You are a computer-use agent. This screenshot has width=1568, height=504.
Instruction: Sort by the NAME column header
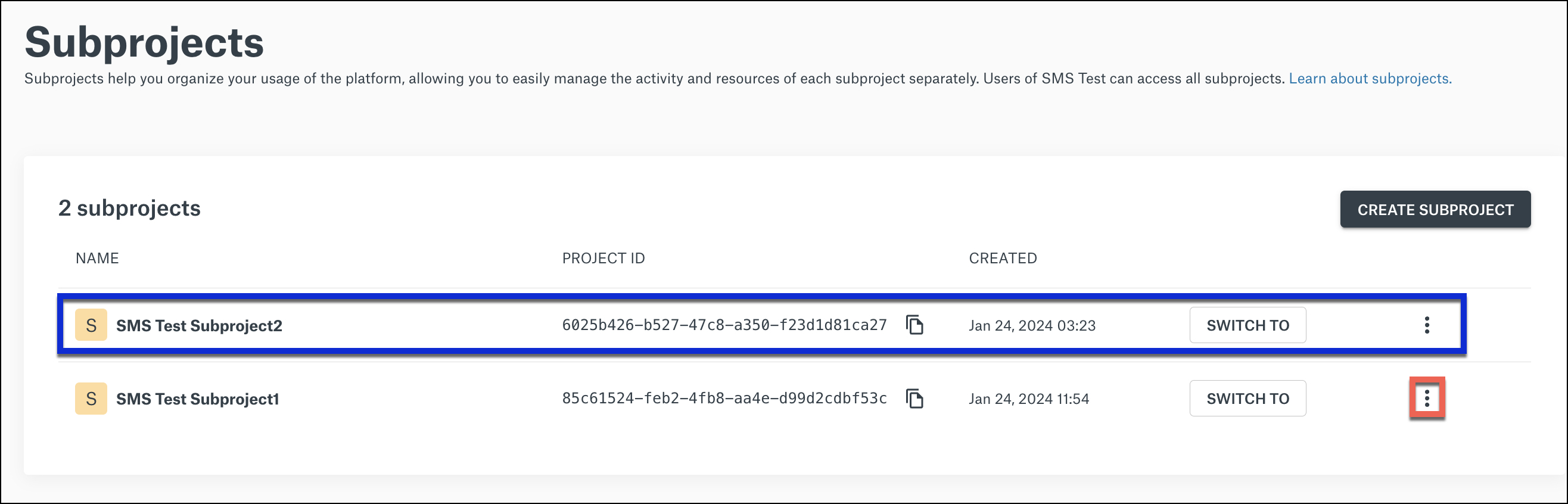point(97,257)
